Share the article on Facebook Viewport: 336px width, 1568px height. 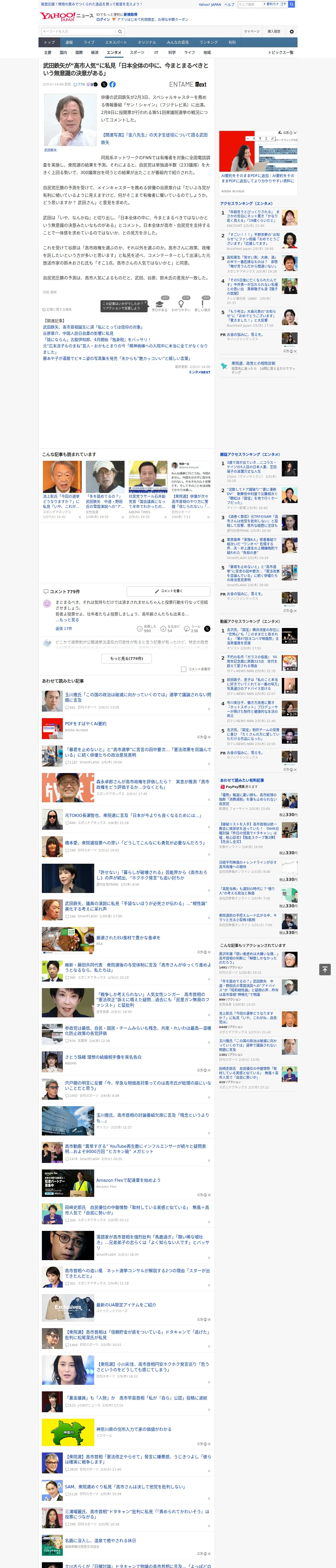point(112,85)
